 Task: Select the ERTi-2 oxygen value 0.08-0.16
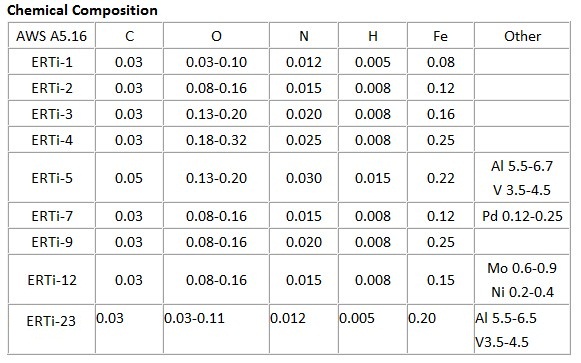(x=216, y=88)
